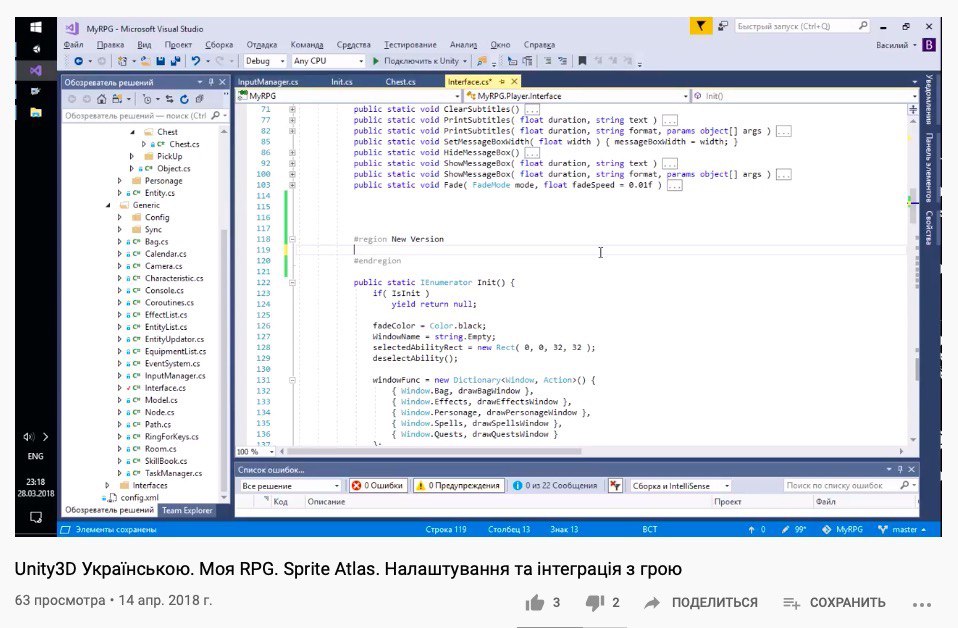958x628 pixels.
Task: Open the Debug configuration dropdown
Action: tap(265, 61)
